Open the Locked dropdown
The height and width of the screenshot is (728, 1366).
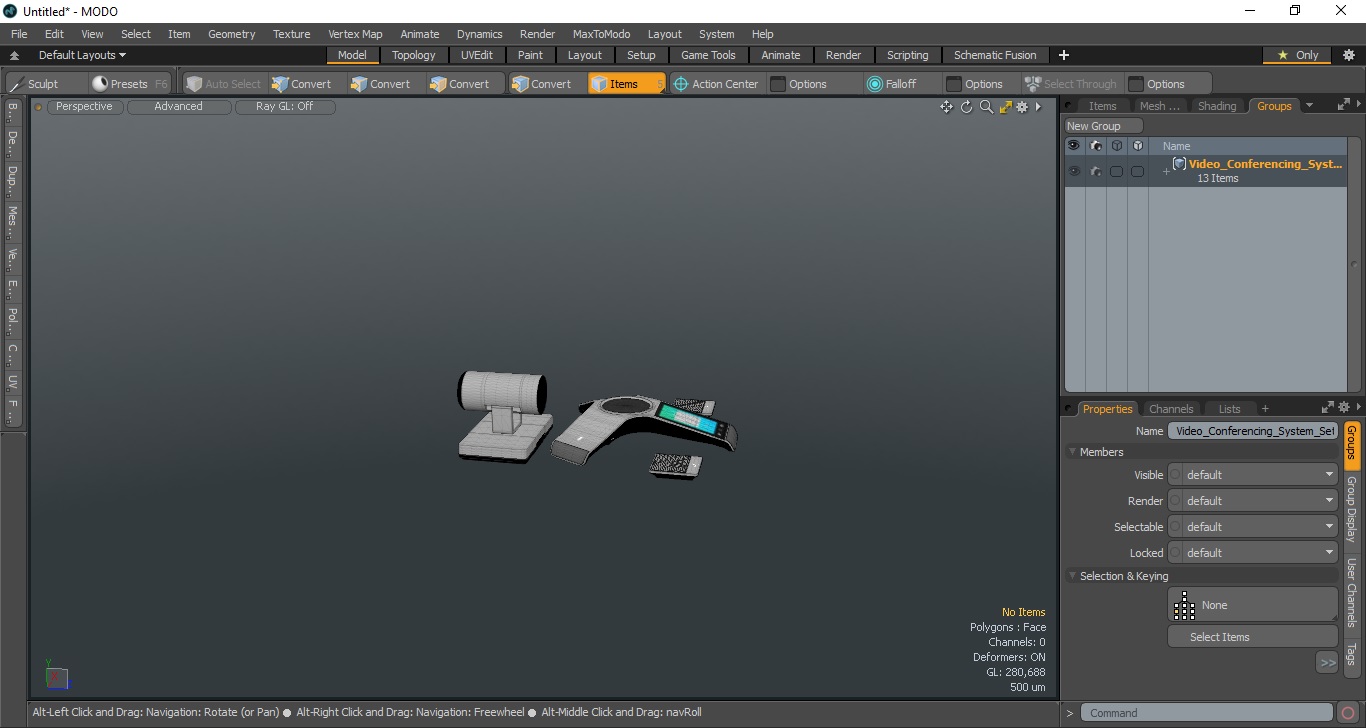point(1253,553)
